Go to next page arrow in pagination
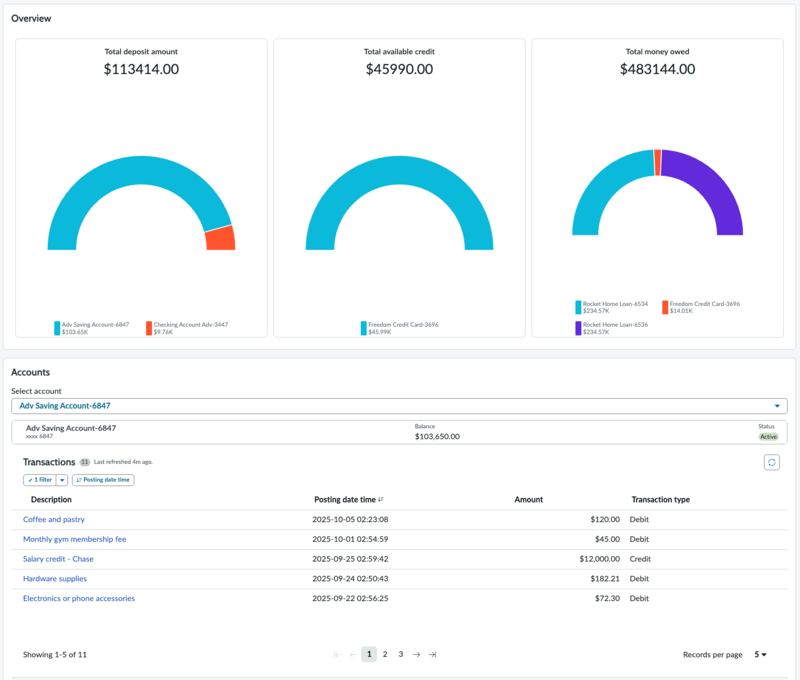This screenshot has width=800, height=680. (x=416, y=654)
